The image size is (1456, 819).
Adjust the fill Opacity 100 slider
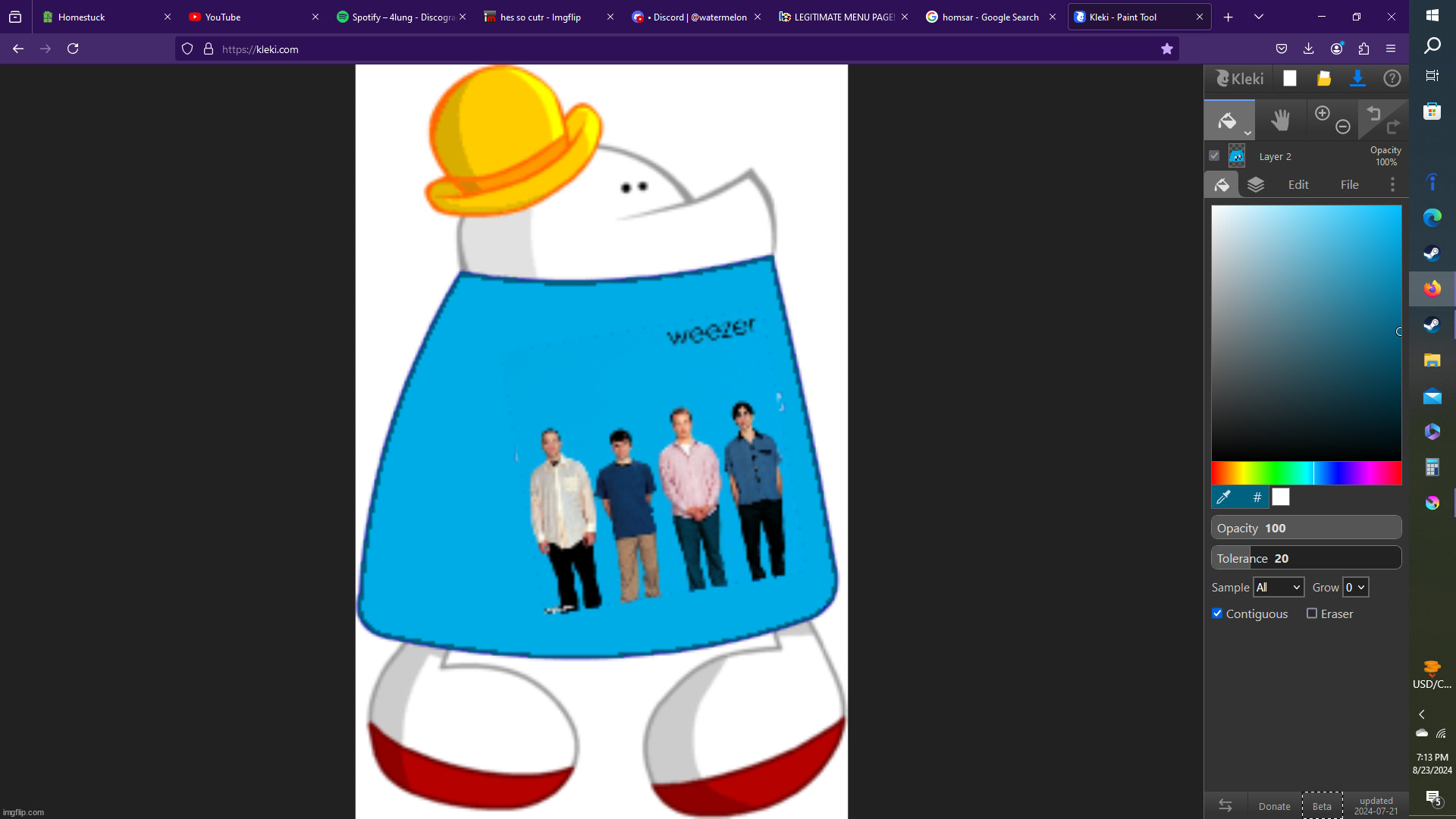[x=1306, y=528]
